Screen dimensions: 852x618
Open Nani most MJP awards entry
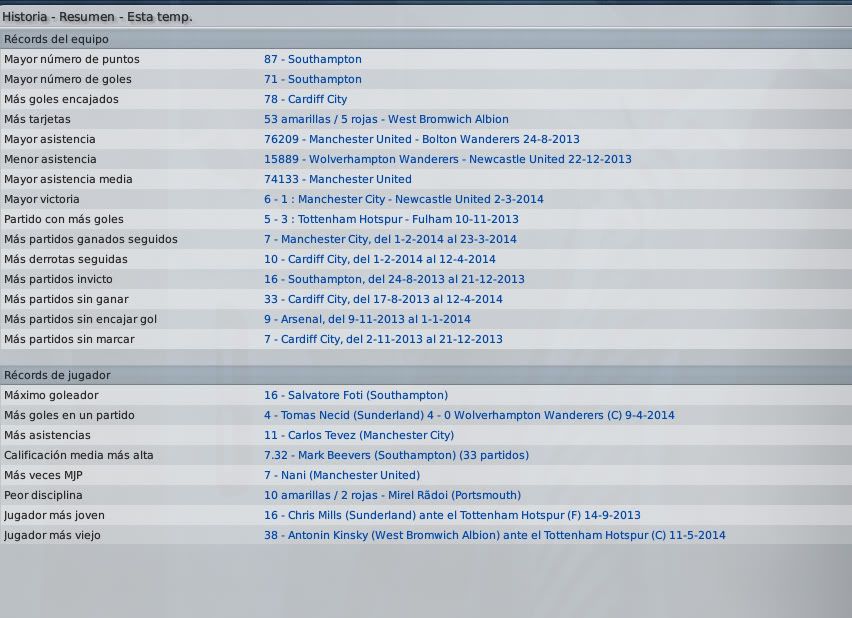[342, 476]
